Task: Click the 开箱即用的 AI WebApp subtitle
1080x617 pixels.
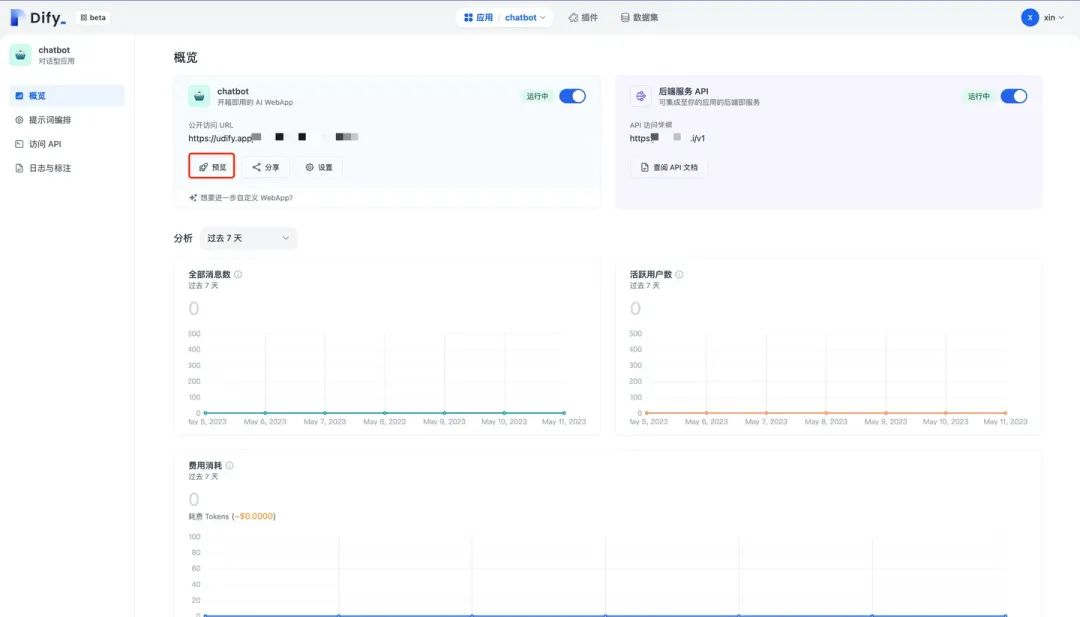Action: coord(255,102)
